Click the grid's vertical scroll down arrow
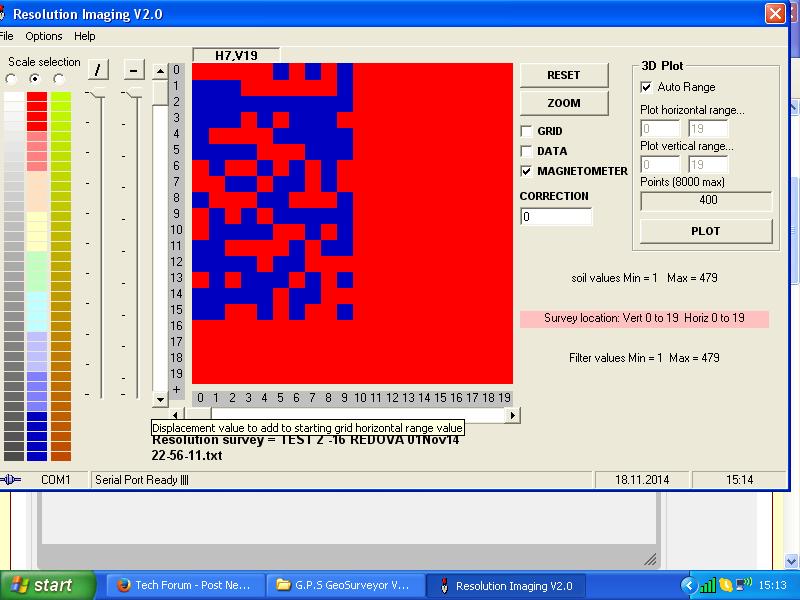Image resolution: width=800 pixels, height=600 pixels. pyautogui.click(x=160, y=399)
